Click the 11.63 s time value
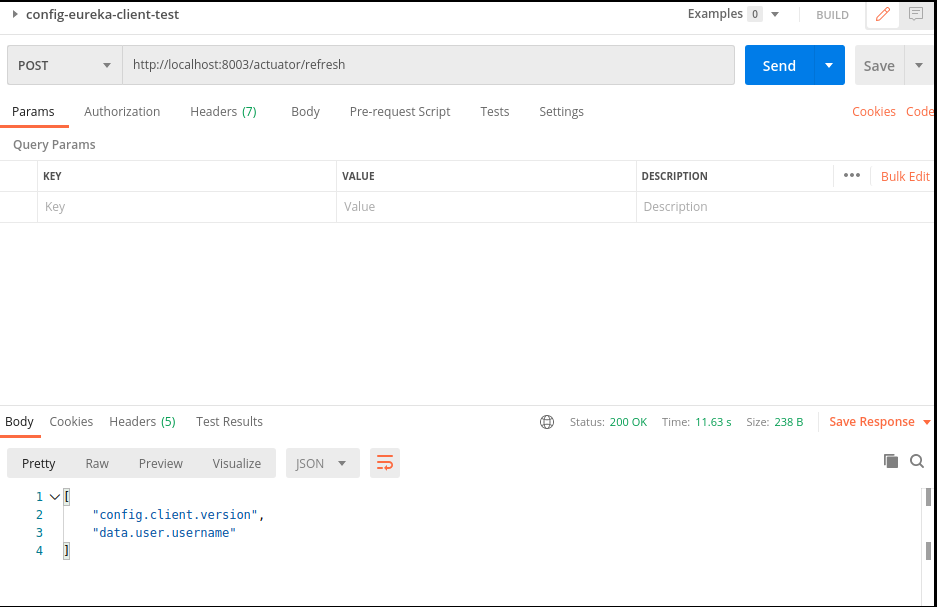The width and height of the screenshot is (937, 607). coord(714,422)
